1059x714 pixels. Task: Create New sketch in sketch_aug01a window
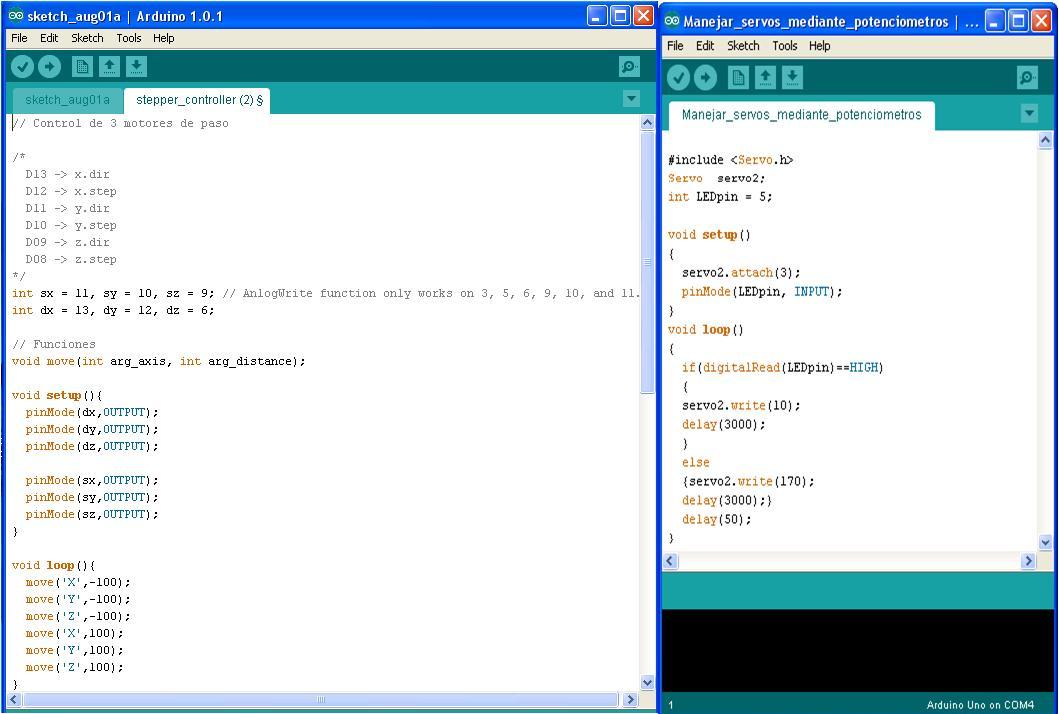(x=82, y=66)
